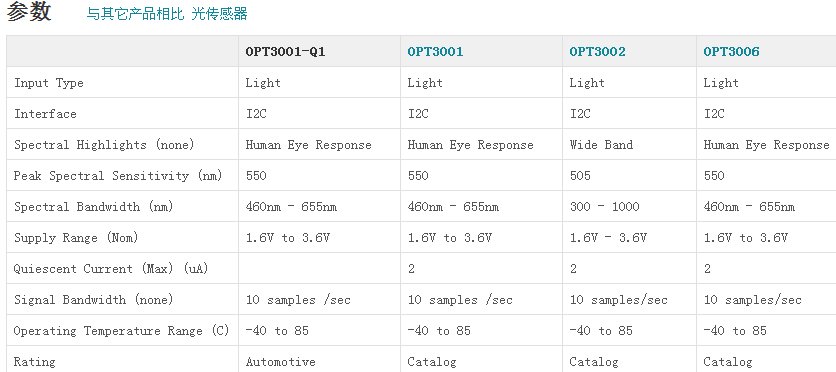Click the Input Type row label
This screenshot has height=372, width=836.
pyautogui.click(x=49, y=83)
